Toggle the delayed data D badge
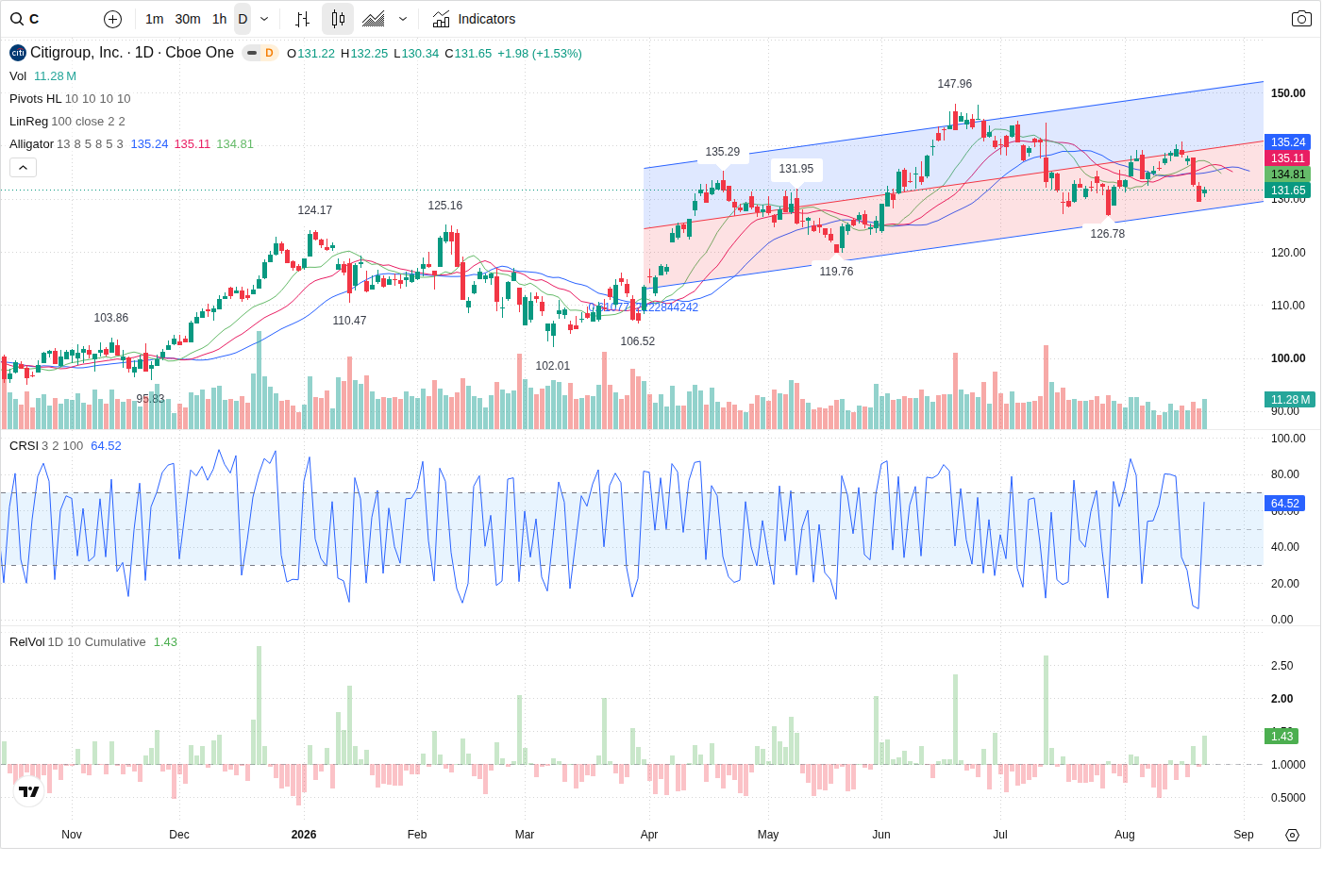 pyautogui.click(x=269, y=53)
